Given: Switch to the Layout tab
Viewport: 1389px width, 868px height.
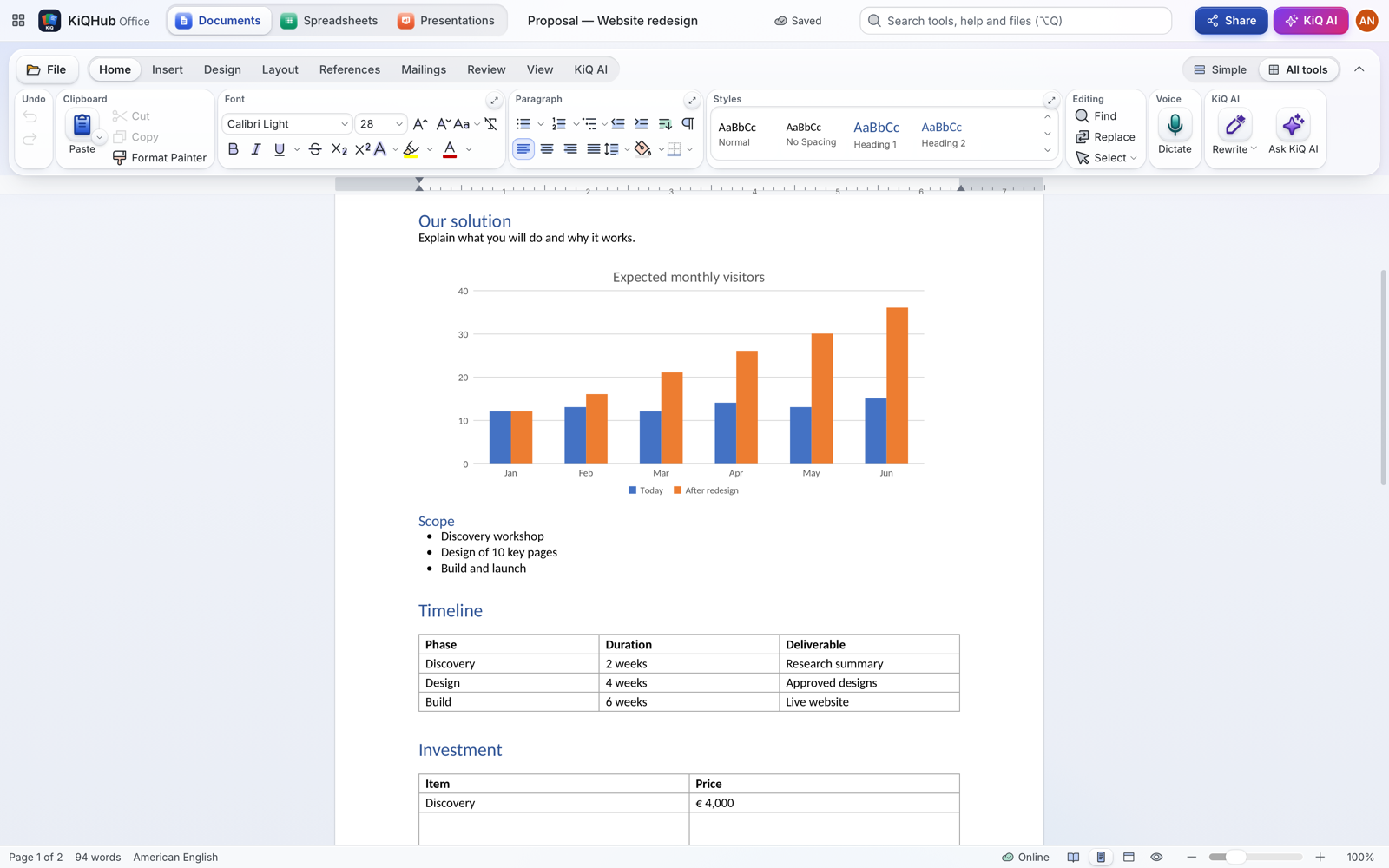Looking at the screenshot, I should click(x=280, y=69).
